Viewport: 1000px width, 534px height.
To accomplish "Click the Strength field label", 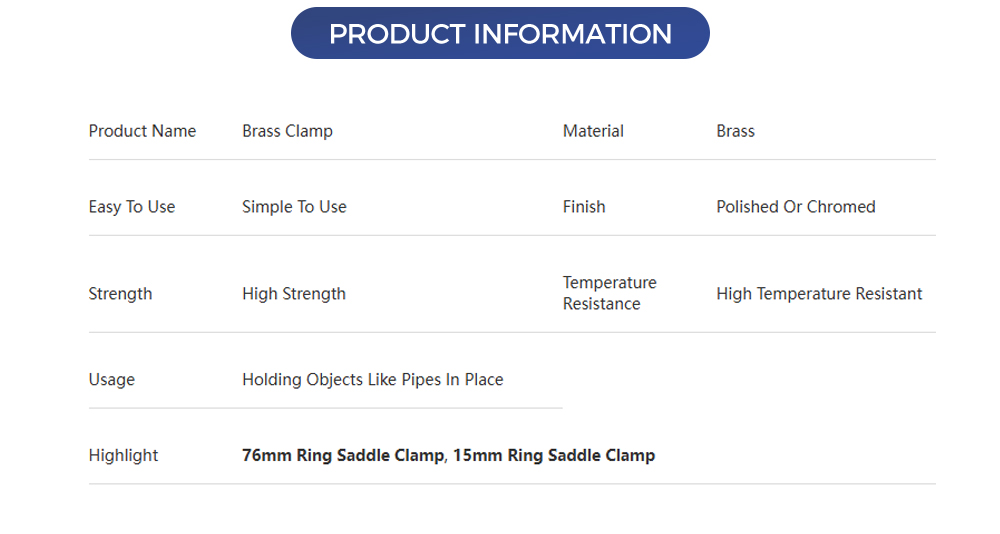I will pos(120,294).
